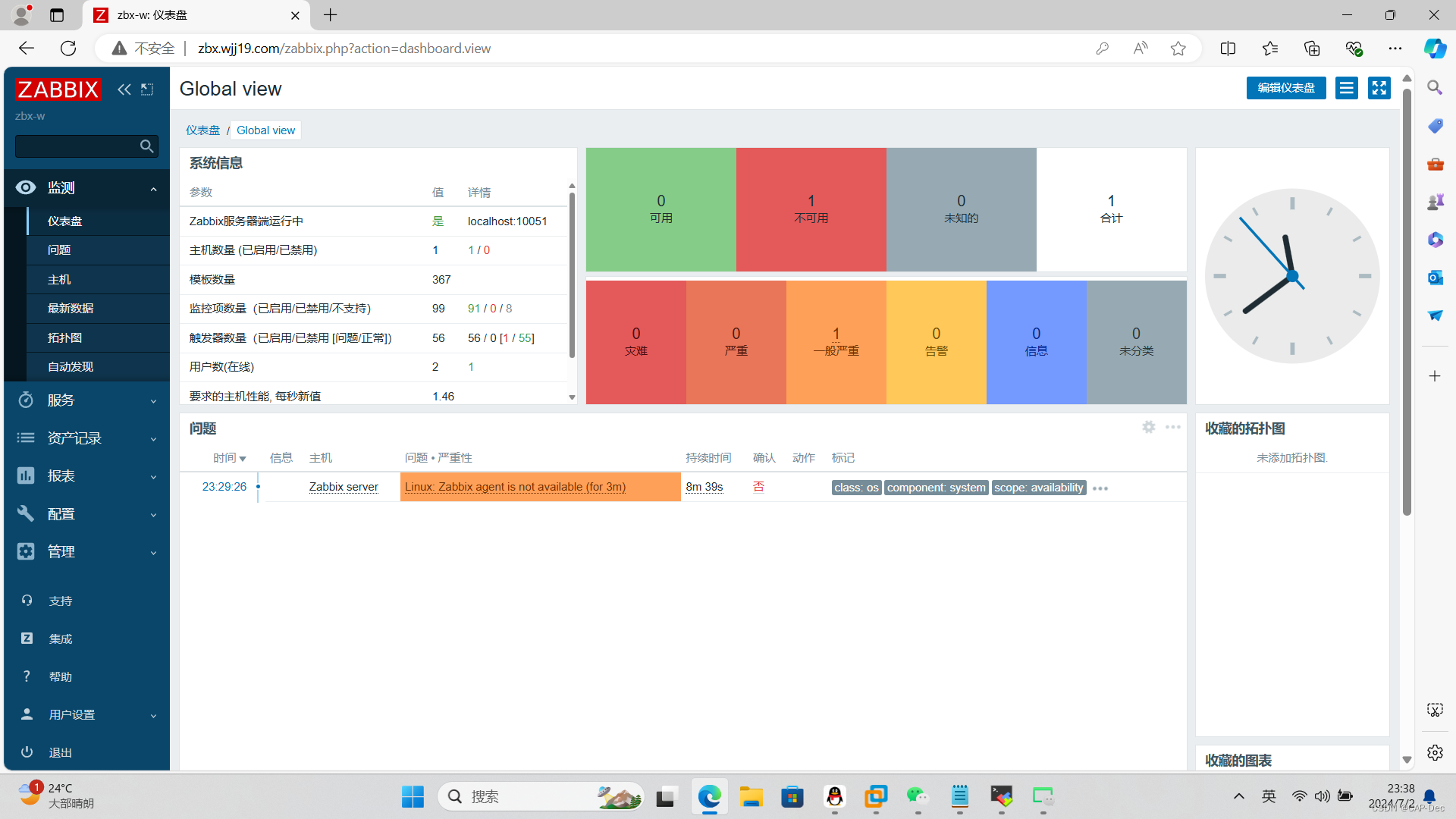This screenshot has width=1456, height=819.
Task: Click the sidebar search magnifier icon
Action: pyautogui.click(x=146, y=146)
